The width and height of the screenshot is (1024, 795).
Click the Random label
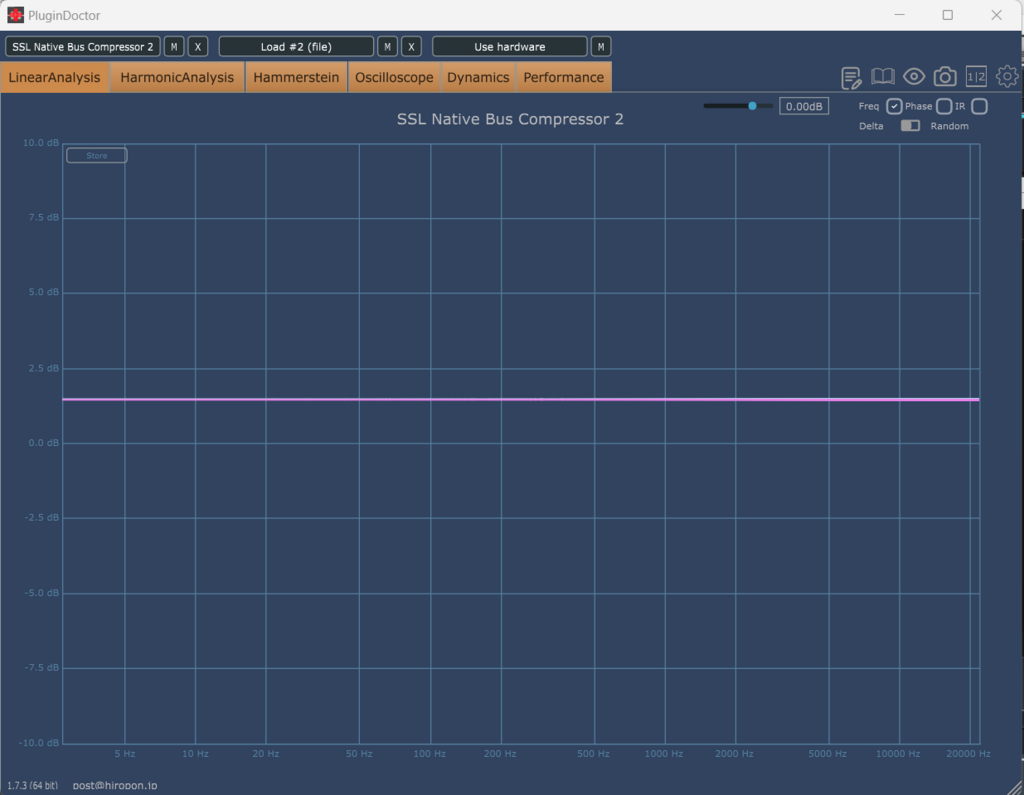pos(950,126)
